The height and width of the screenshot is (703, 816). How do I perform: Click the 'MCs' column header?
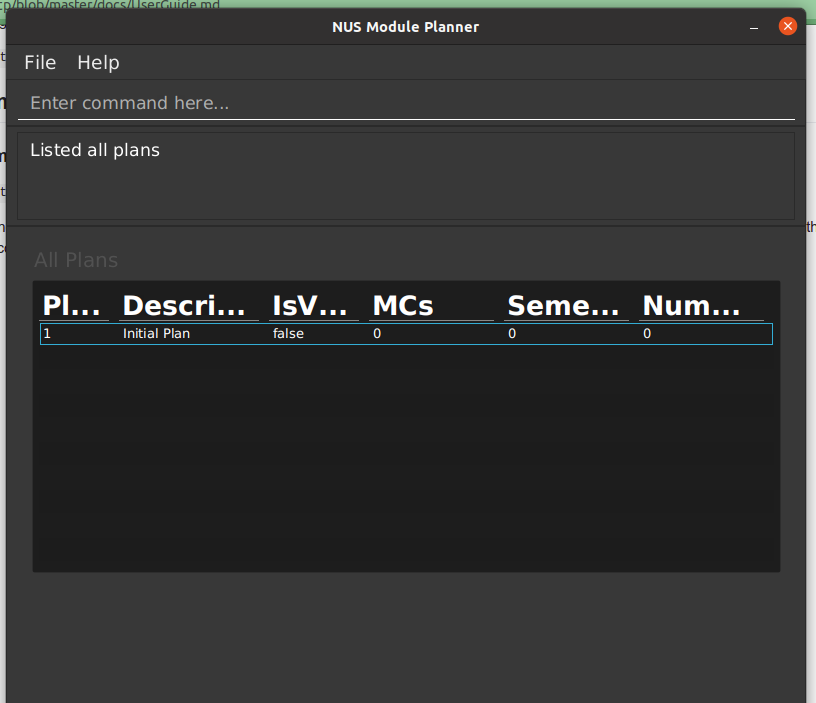(431, 305)
